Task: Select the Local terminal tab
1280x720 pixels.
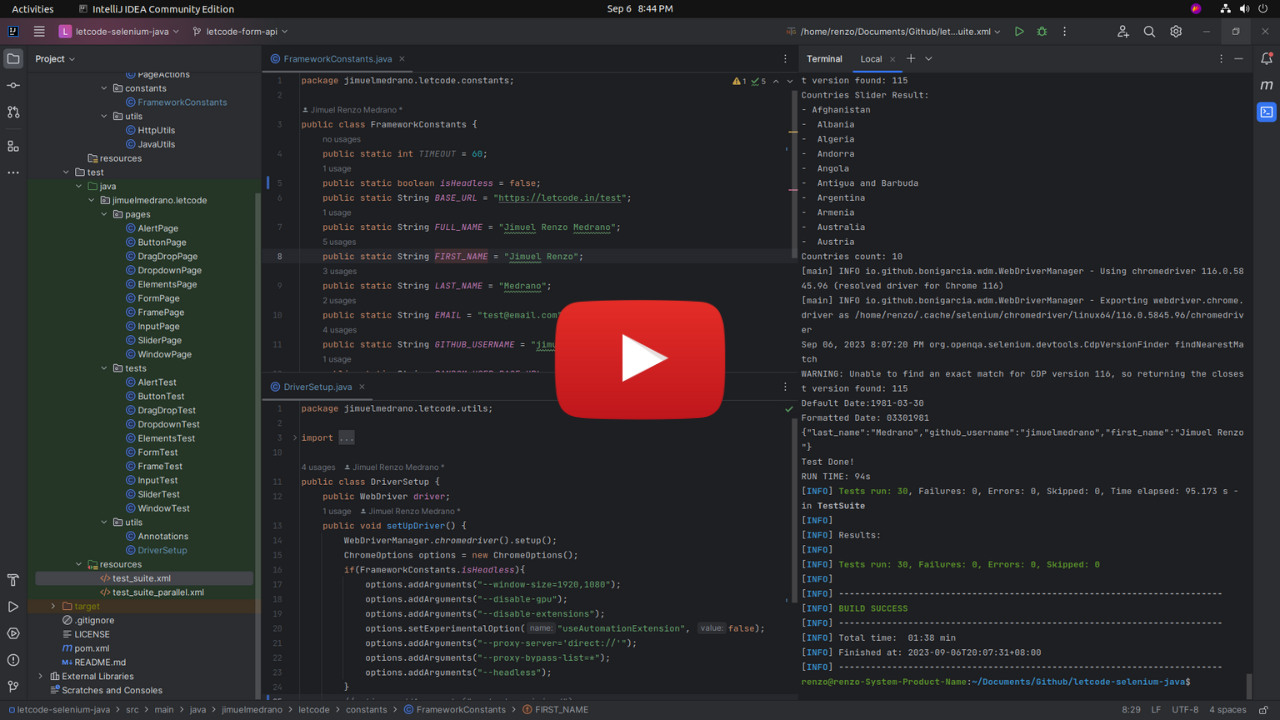Action: [871, 59]
